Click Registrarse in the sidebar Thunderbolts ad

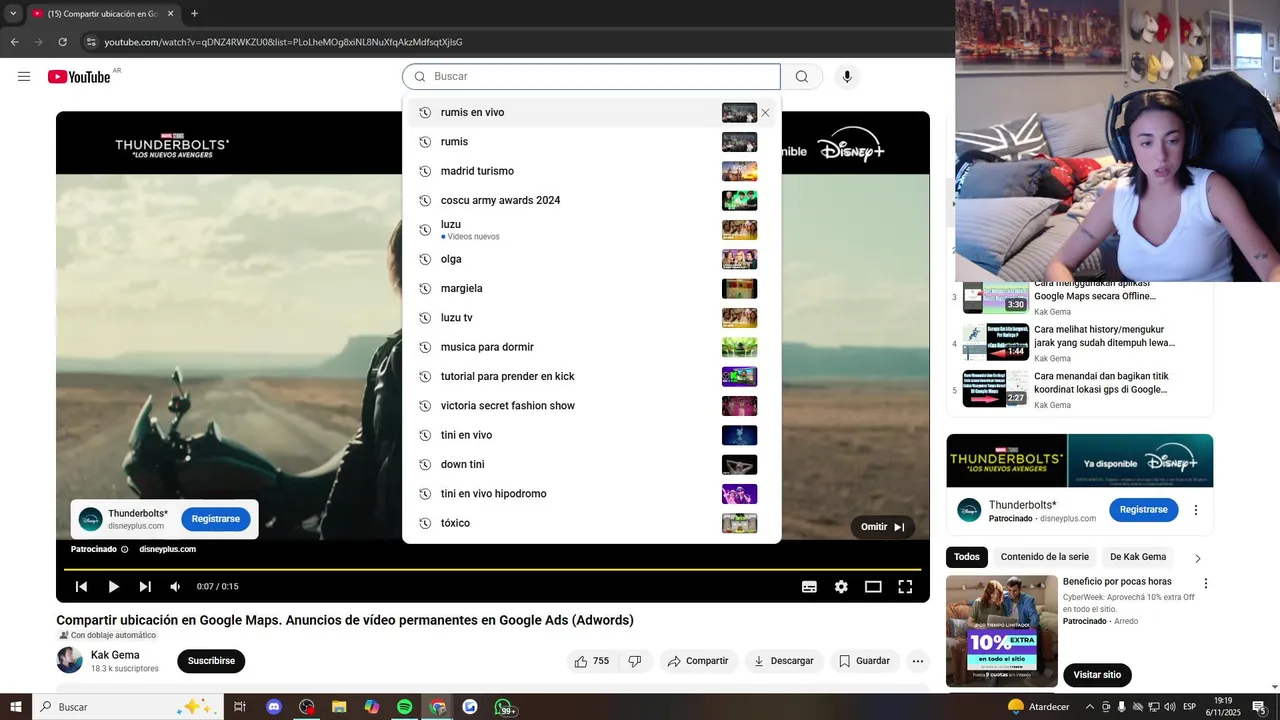tap(1143, 510)
